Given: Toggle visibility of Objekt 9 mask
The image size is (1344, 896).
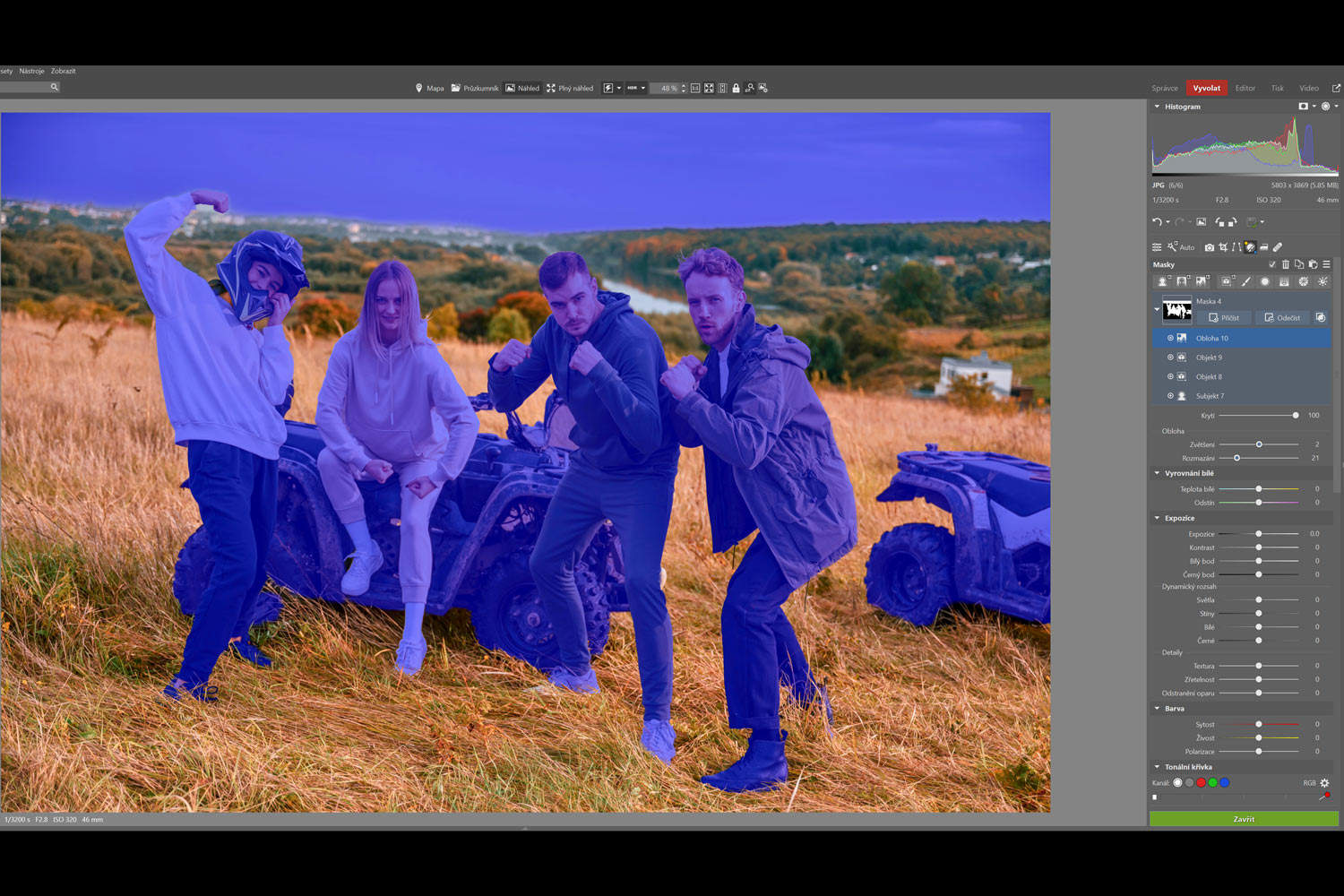Looking at the screenshot, I should point(1170,358).
